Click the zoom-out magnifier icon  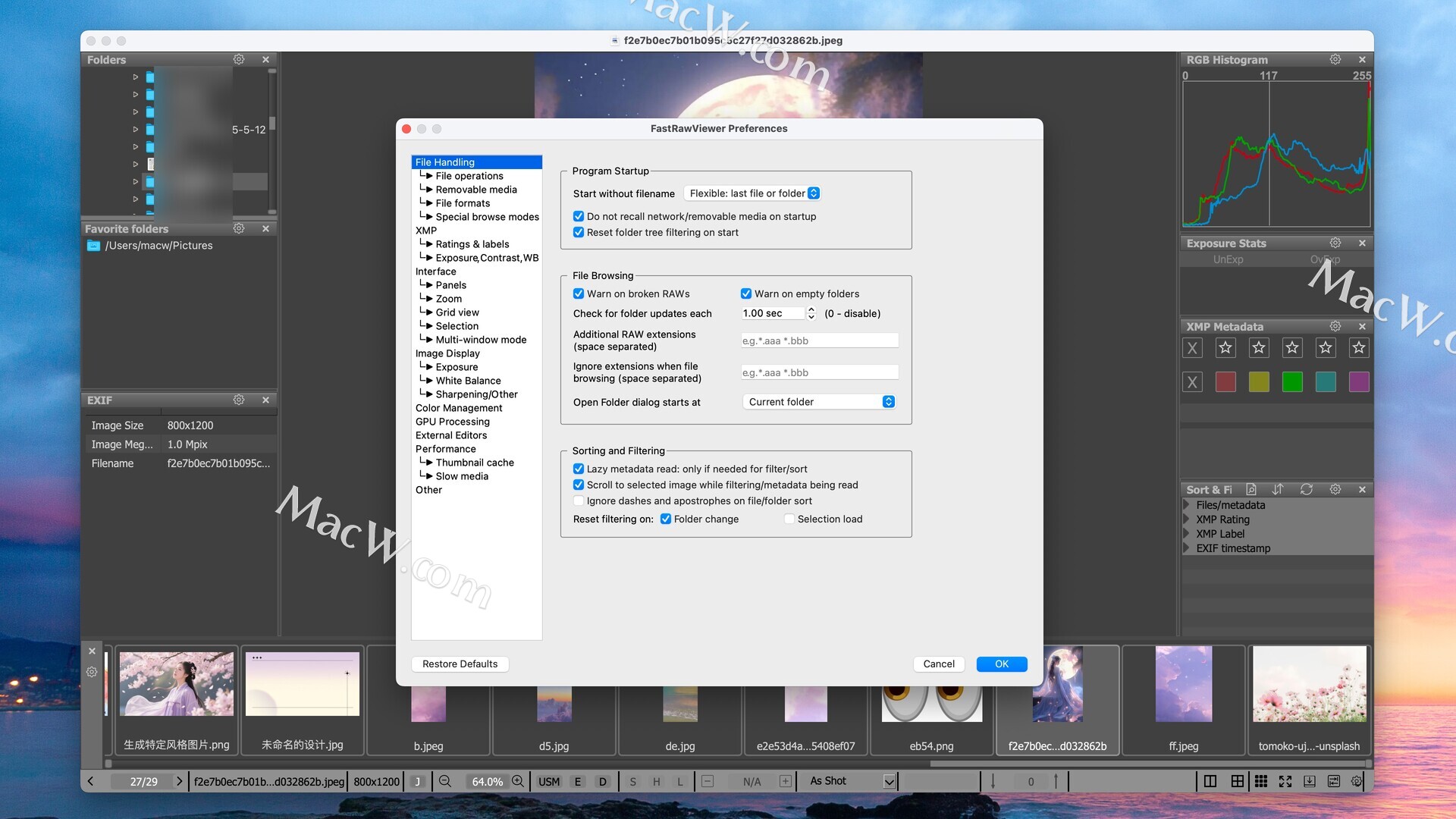click(x=445, y=781)
